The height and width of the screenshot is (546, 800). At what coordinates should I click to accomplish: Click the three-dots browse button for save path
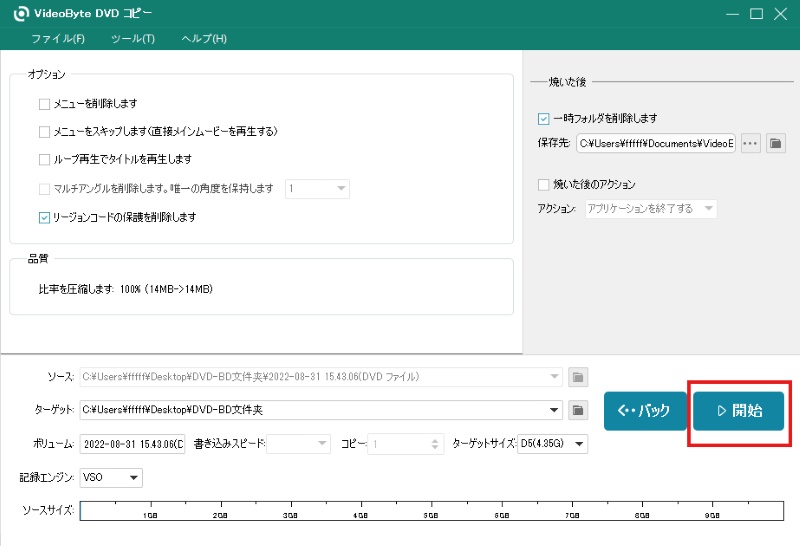[x=750, y=144]
